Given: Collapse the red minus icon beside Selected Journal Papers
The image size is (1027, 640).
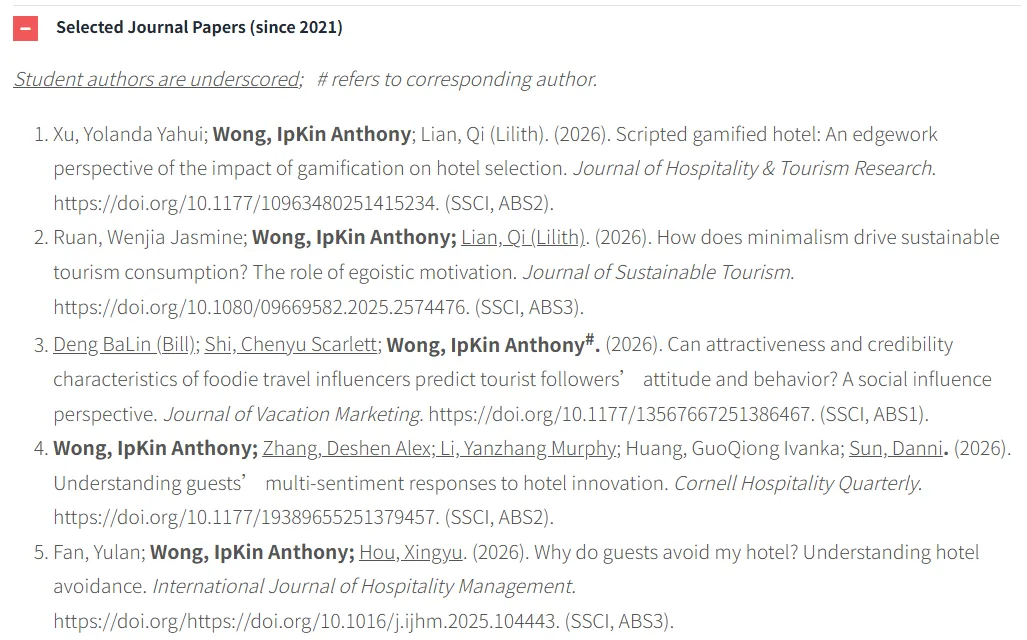Looking at the screenshot, I should click(x=26, y=28).
